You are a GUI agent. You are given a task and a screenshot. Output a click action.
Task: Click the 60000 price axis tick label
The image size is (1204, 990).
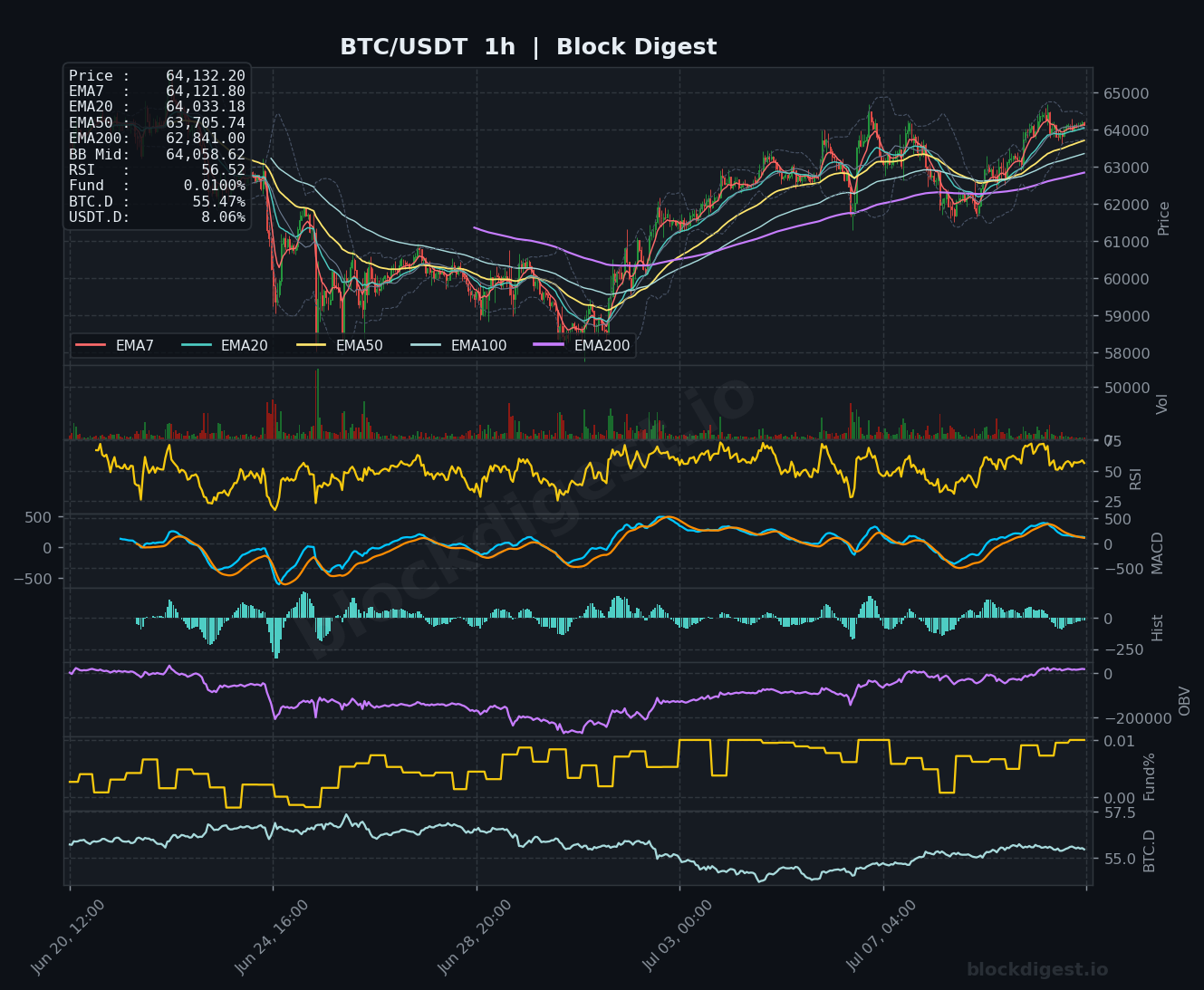click(1125, 279)
